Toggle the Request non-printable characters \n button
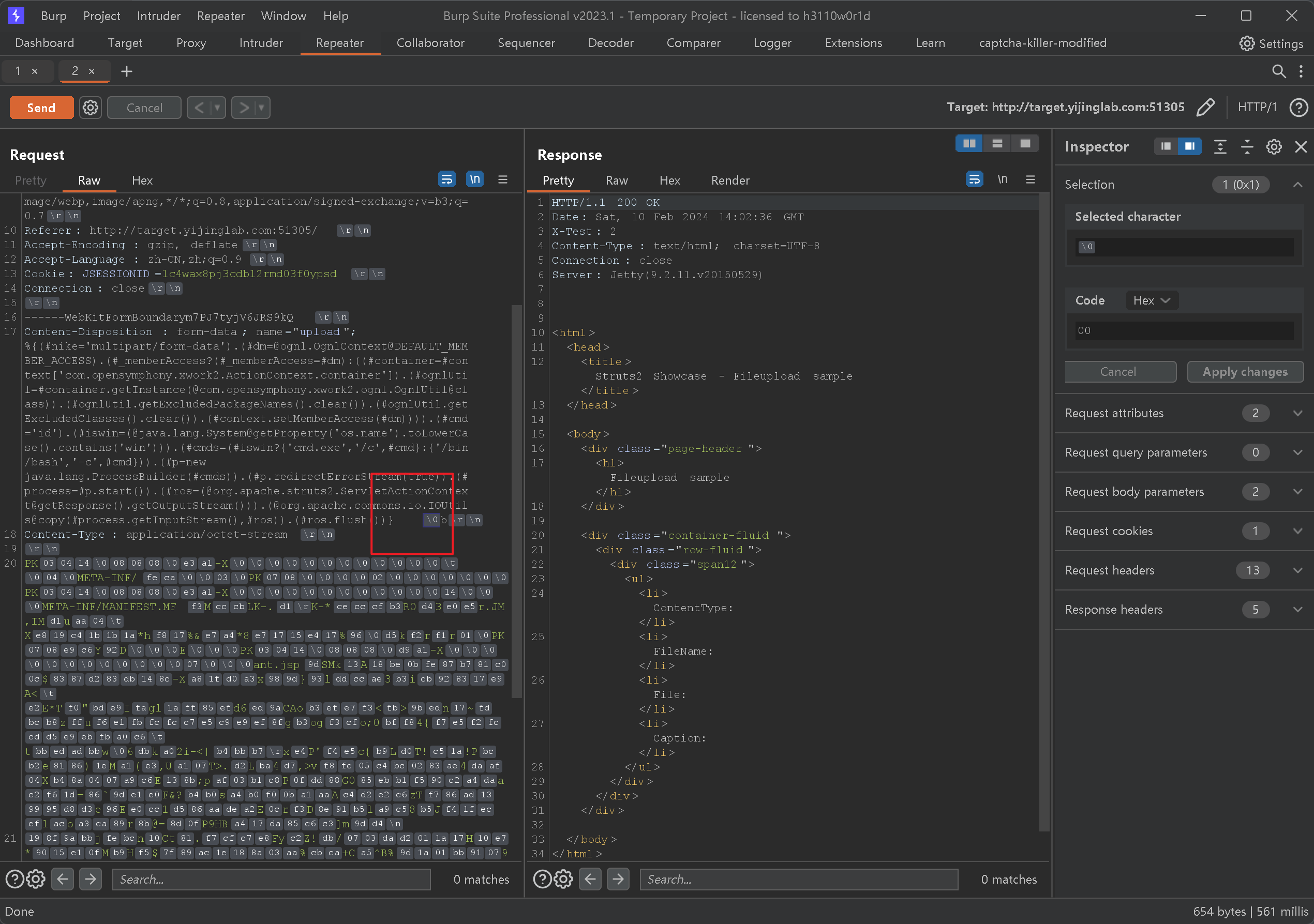 pos(474,179)
